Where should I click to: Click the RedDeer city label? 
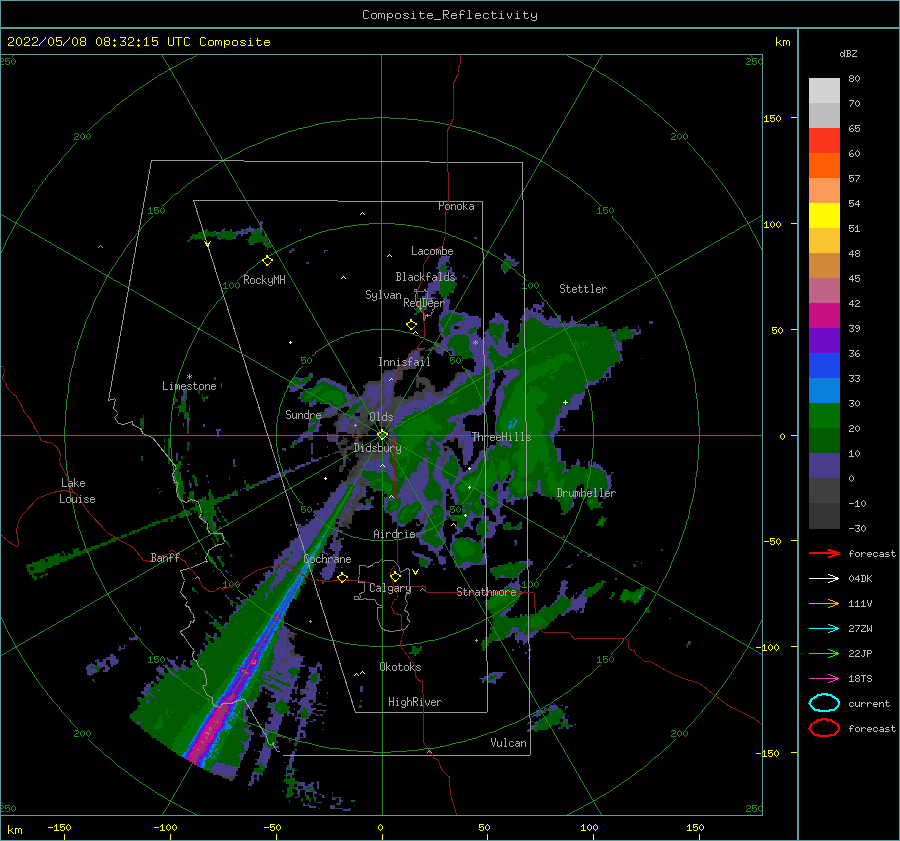coord(424,303)
